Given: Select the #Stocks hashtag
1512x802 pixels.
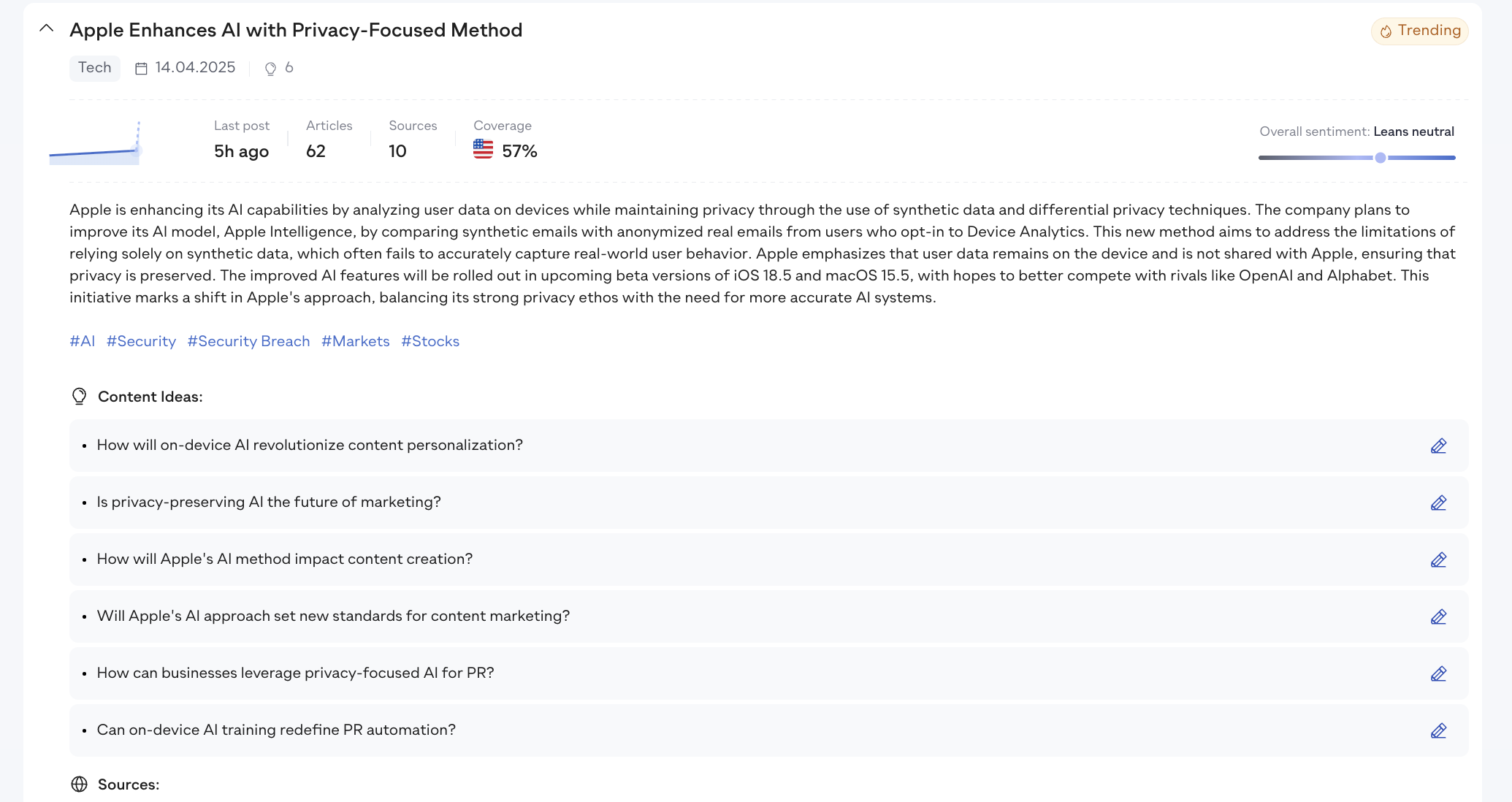Looking at the screenshot, I should point(430,341).
